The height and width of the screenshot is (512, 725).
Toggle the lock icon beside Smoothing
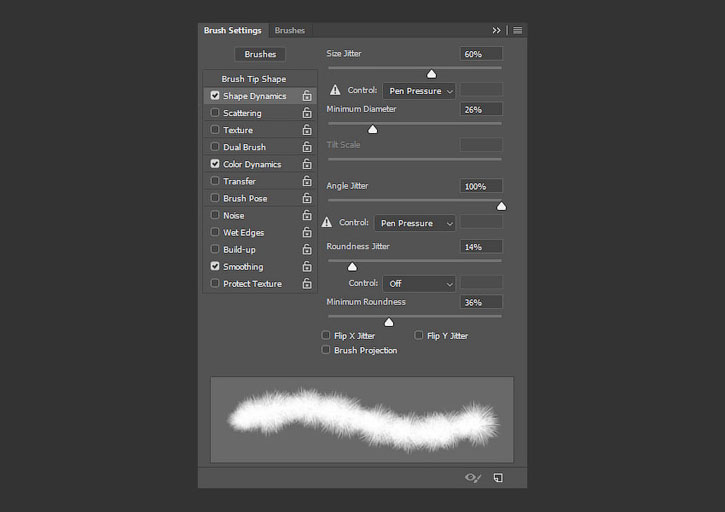coord(307,267)
